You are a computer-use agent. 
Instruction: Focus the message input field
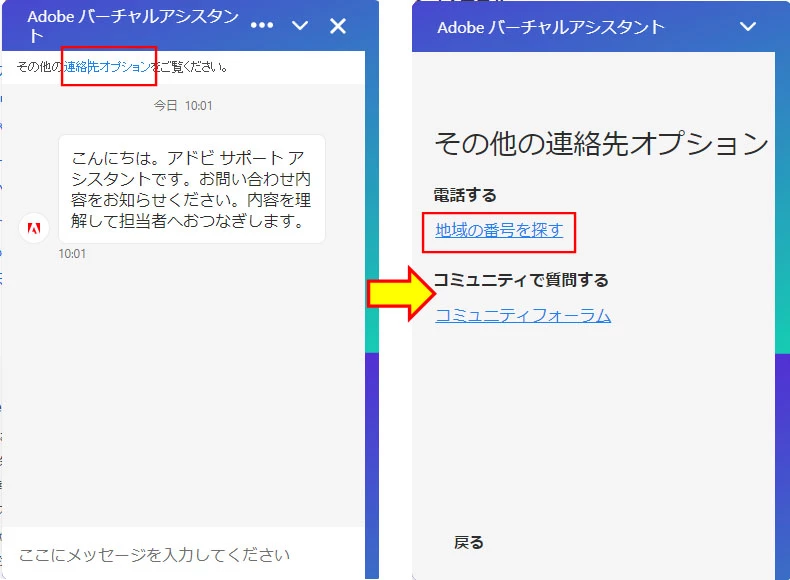(183, 555)
